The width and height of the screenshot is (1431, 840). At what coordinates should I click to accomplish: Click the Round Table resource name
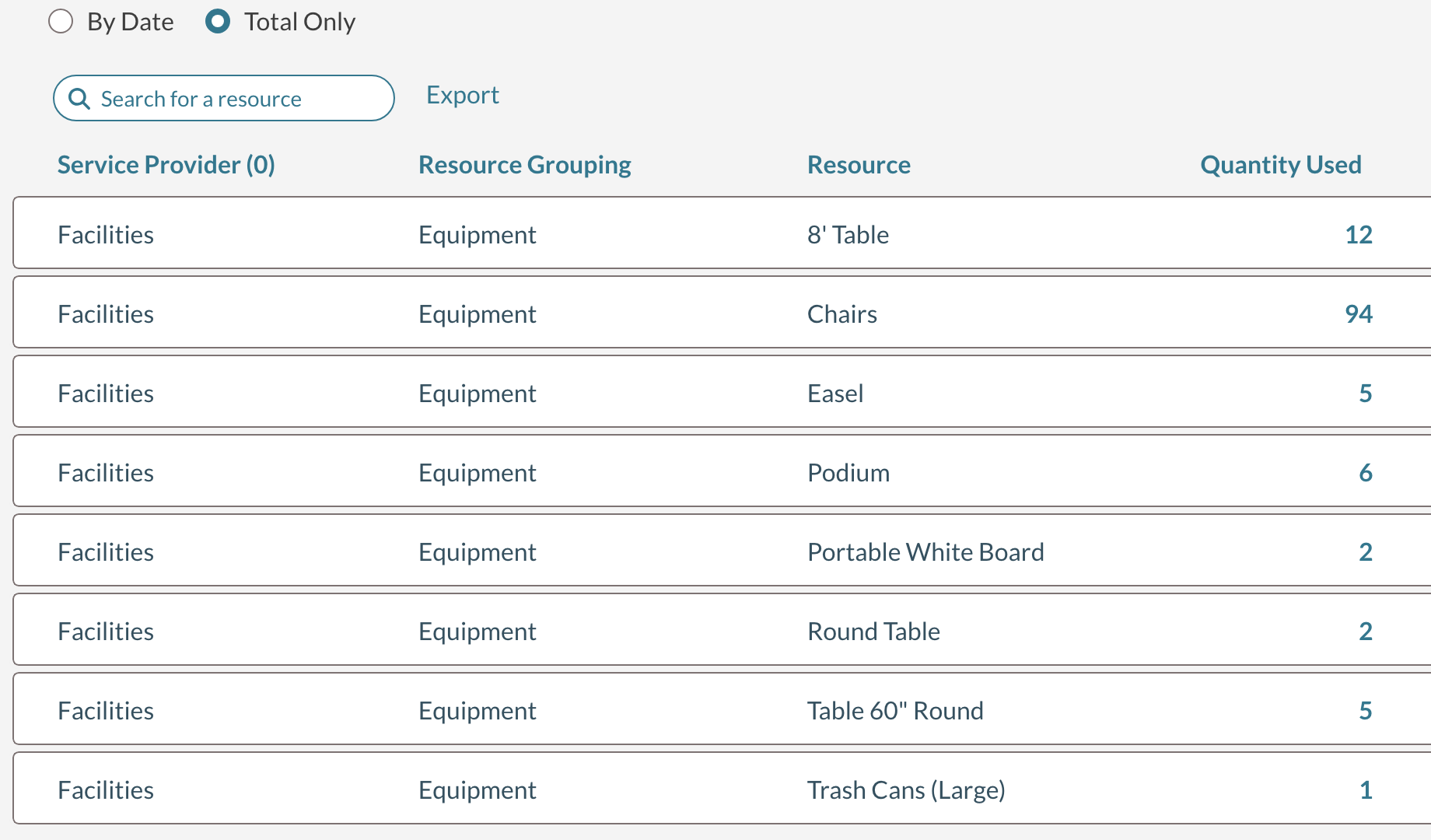(873, 631)
